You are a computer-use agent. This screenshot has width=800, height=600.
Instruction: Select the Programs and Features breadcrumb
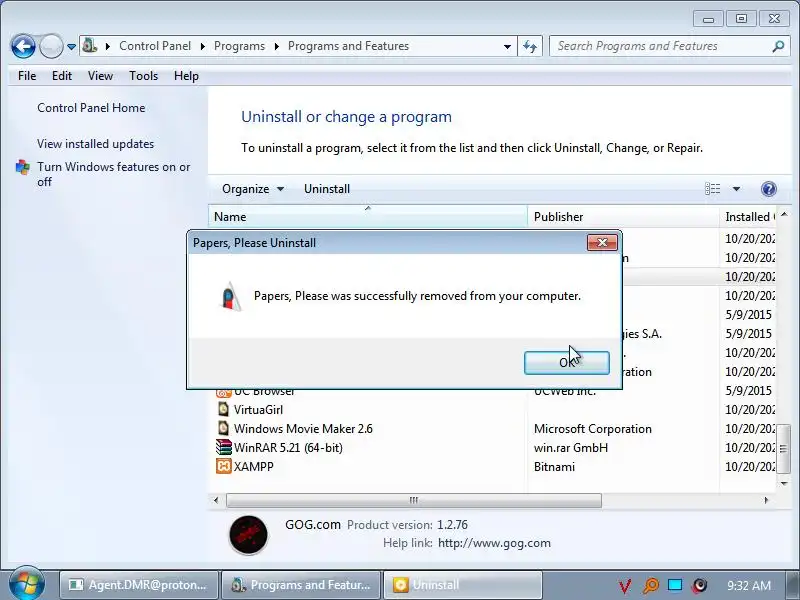click(x=348, y=46)
